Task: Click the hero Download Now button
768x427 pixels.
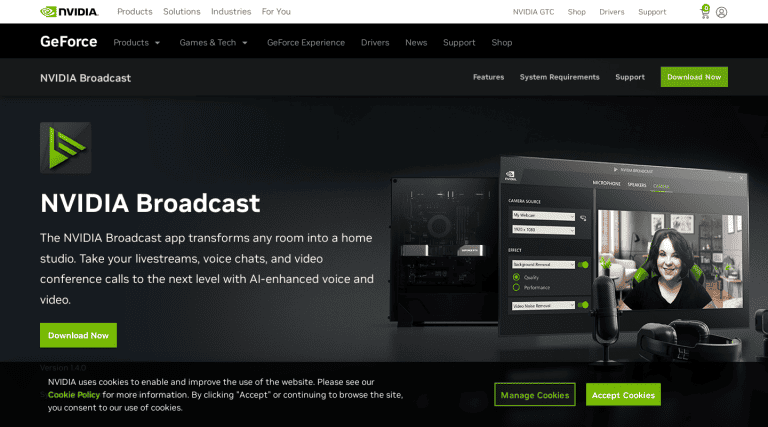Action: pos(78,335)
